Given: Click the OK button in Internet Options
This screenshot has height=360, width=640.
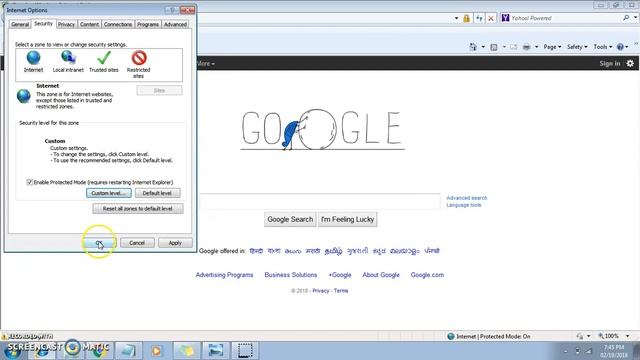Looking at the screenshot, I should [100, 243].
